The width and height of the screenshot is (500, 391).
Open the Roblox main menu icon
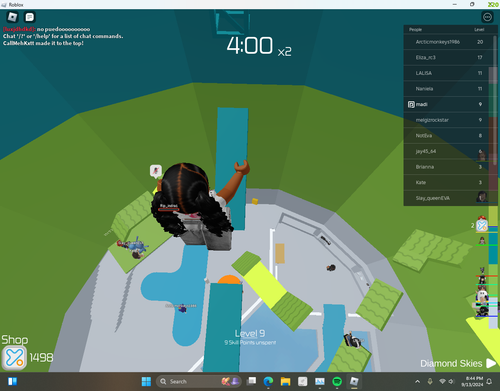click(13, 17)
